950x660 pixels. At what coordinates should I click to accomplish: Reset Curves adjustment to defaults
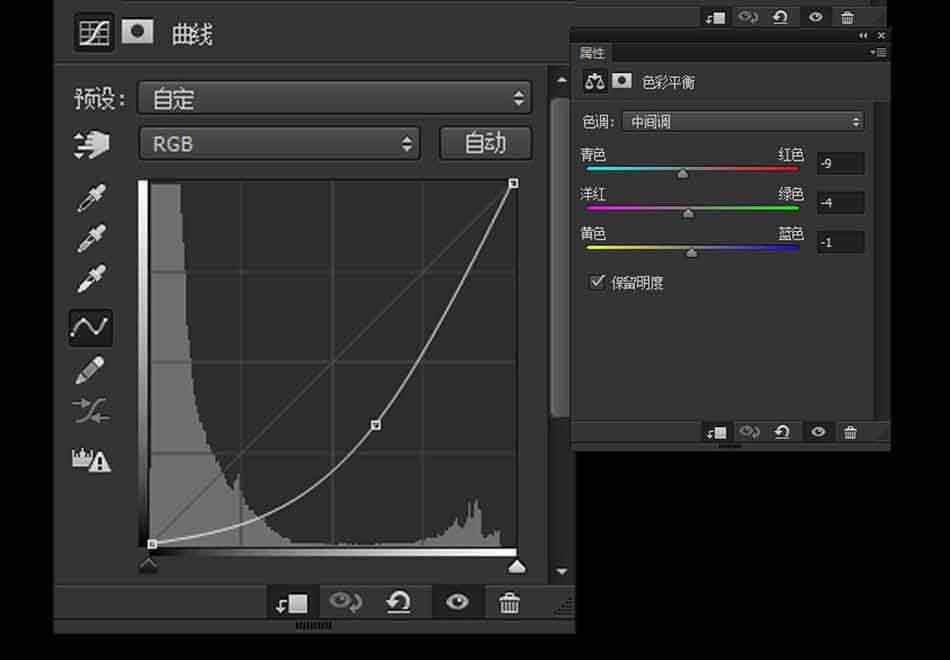point(399,602)
